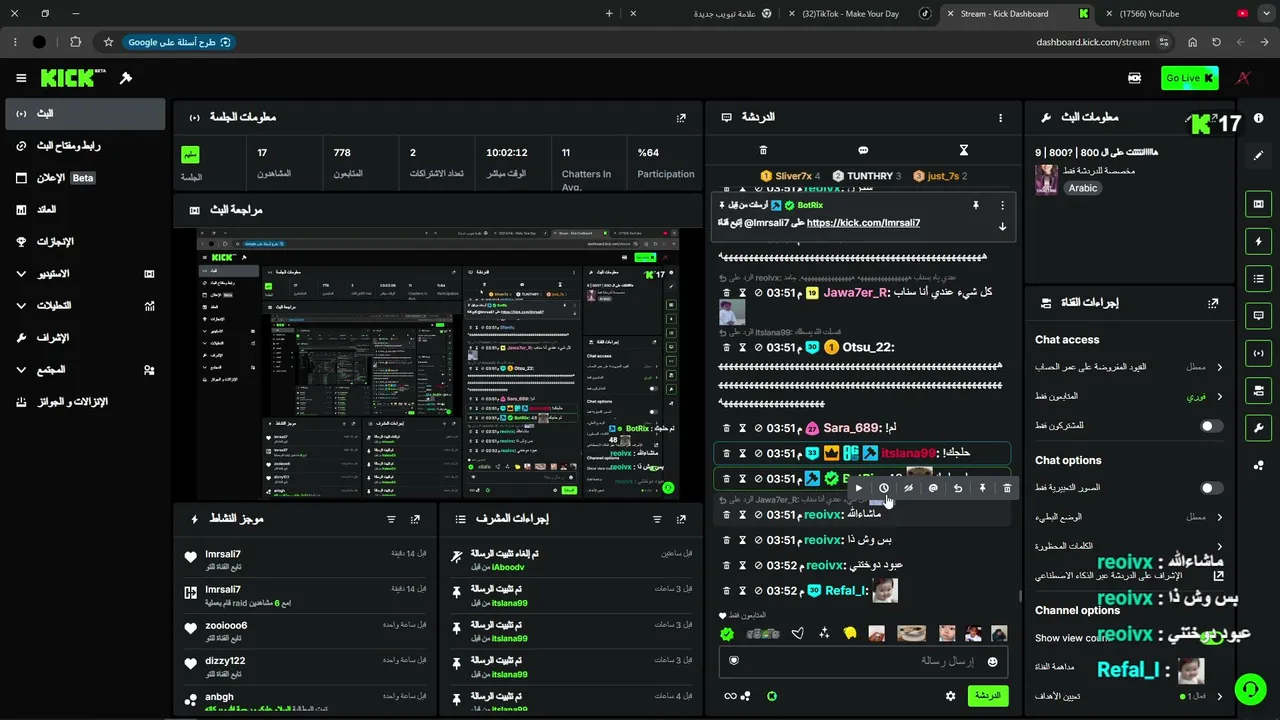Click the green الدردشة send button
Viewport: 1280px width, 720px height.
click(987, 696)
